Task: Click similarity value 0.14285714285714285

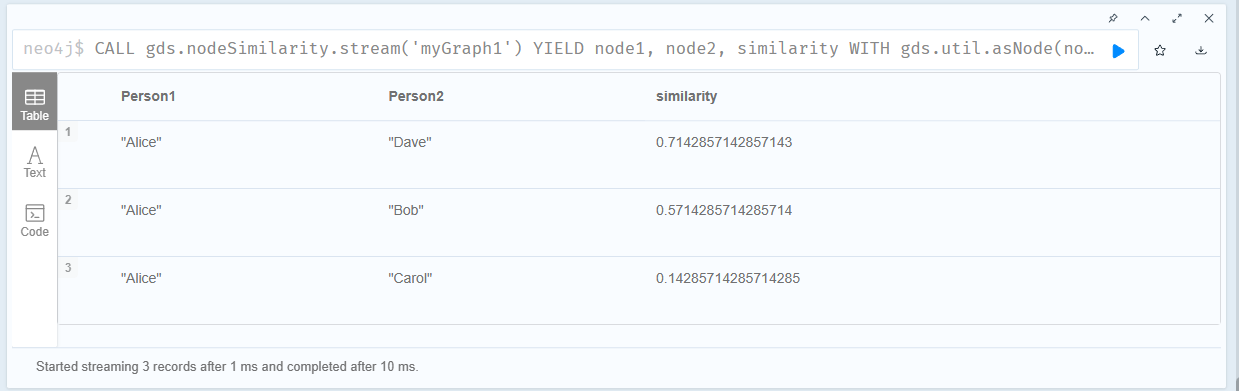Action: 728,279
